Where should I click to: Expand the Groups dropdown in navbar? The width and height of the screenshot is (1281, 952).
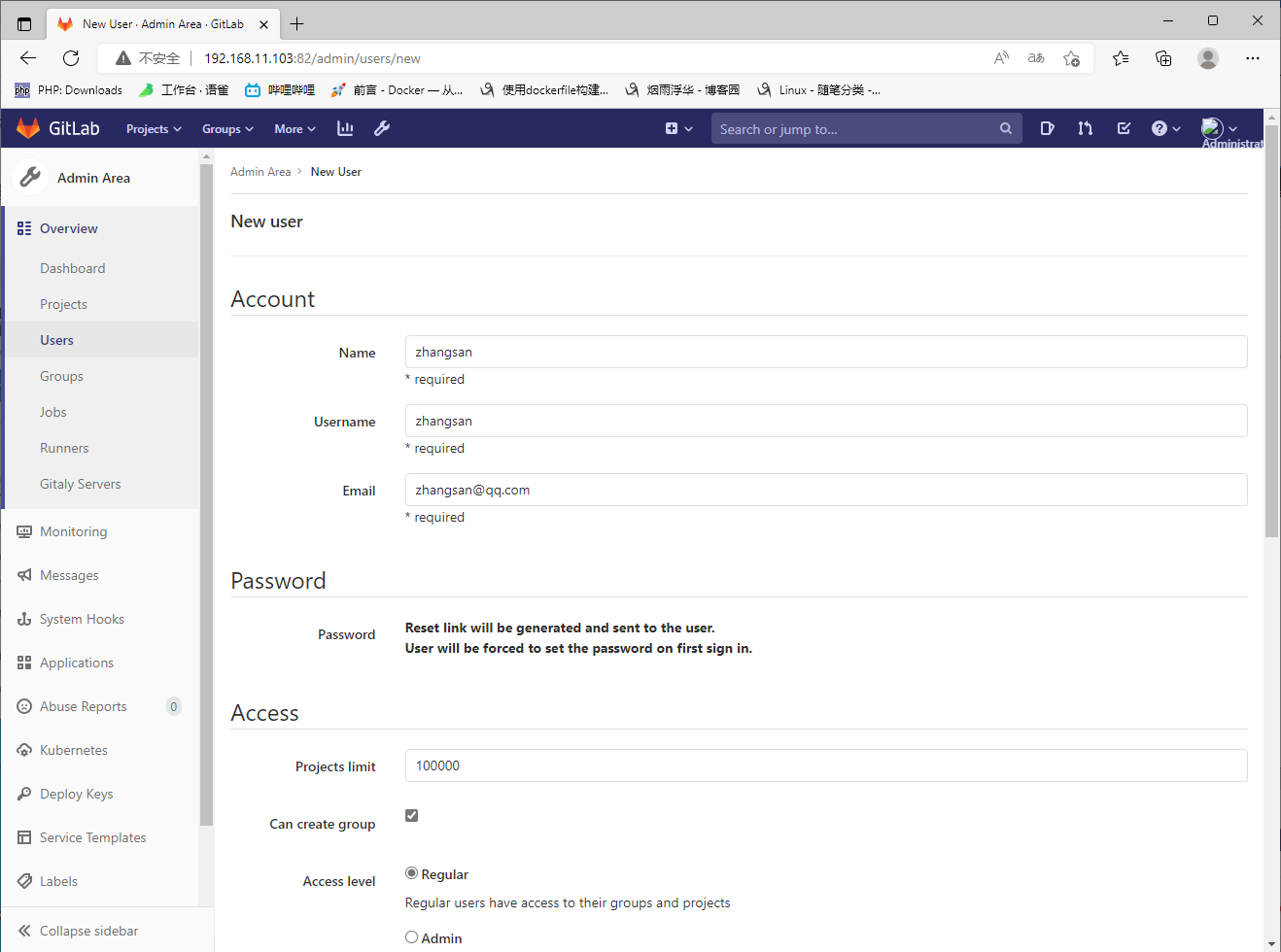click(227, 128)
